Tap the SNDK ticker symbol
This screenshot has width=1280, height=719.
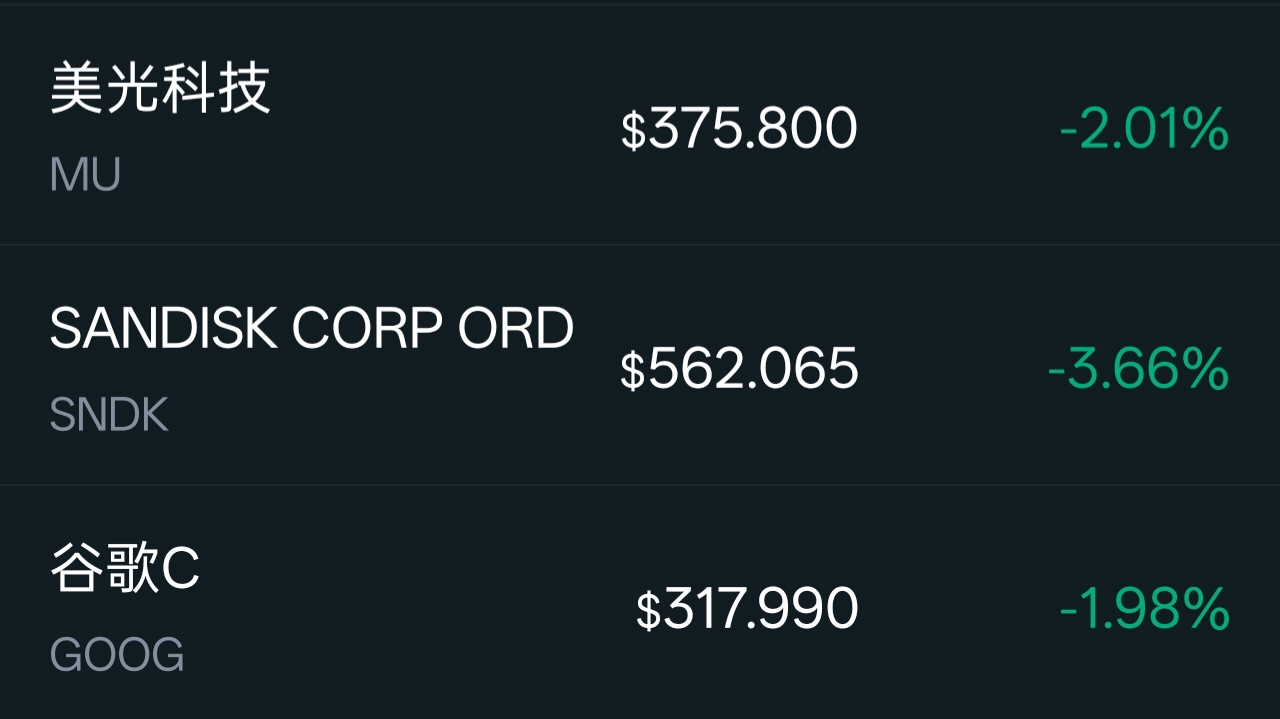tap(109, 415)
